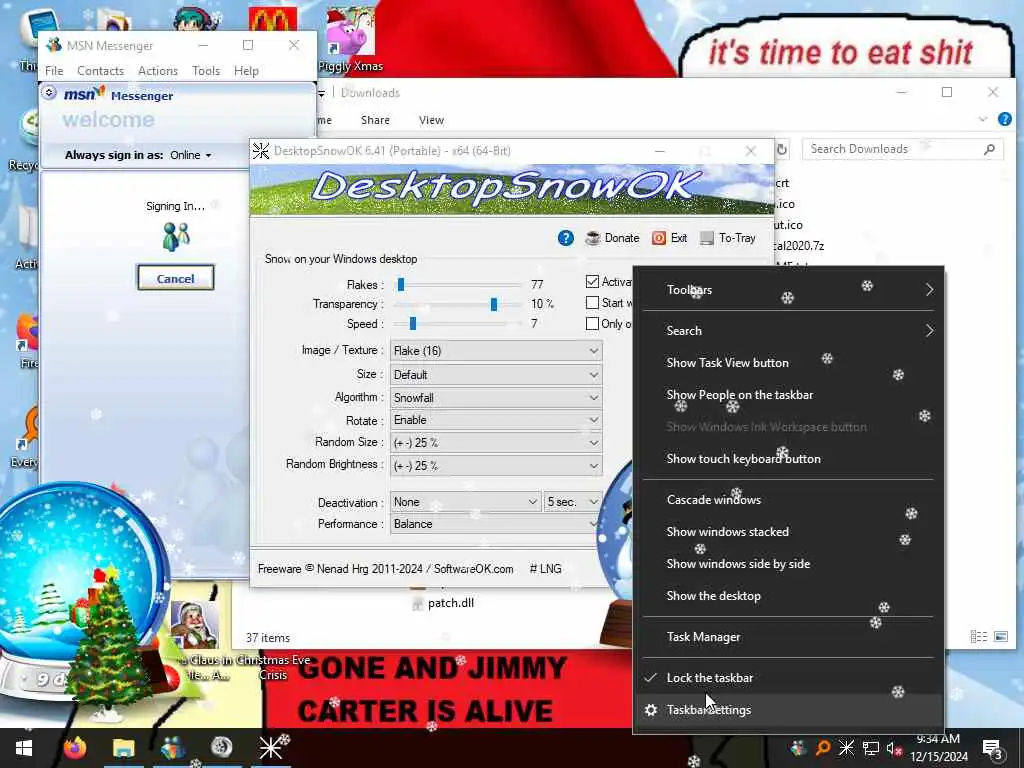The width and height of the screenshot is (1024, 768).
Task: Open the 5 sec. dropdown
Action: tap(573, 502)
